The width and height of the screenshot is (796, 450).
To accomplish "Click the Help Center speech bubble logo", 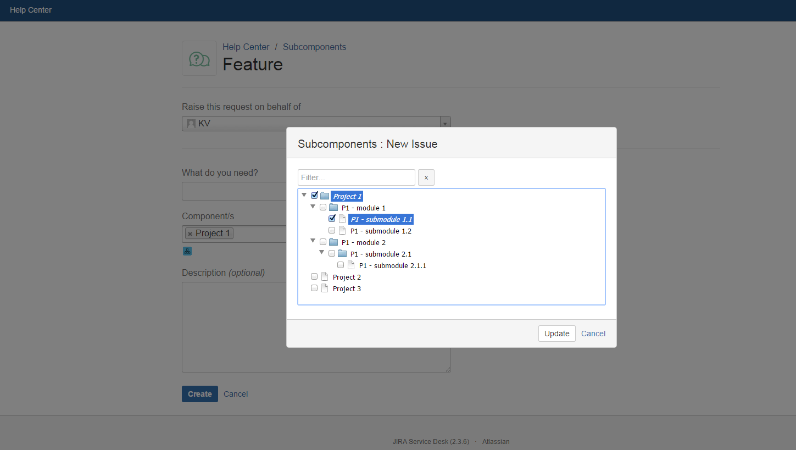I will tap(199, 59).
